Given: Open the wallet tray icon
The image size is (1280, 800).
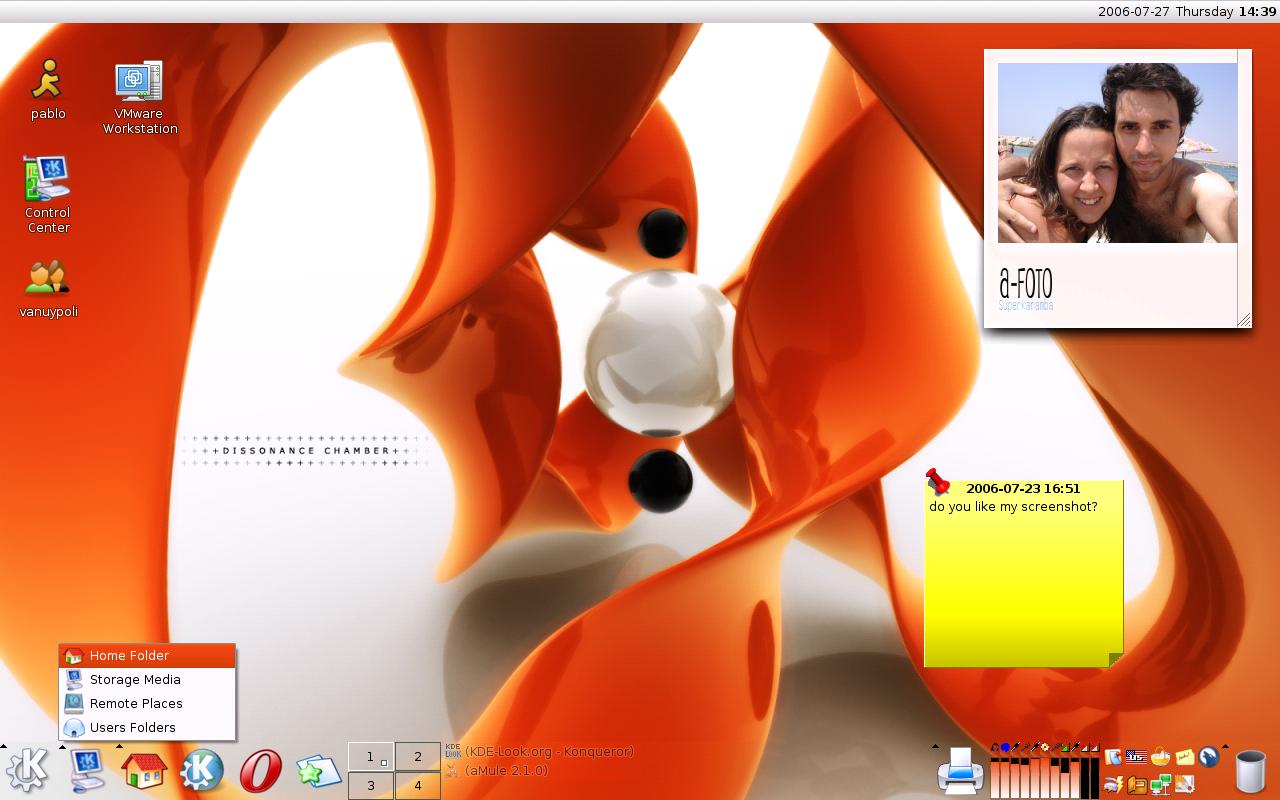Looking at the screenshot, I should pos(1137,785).
